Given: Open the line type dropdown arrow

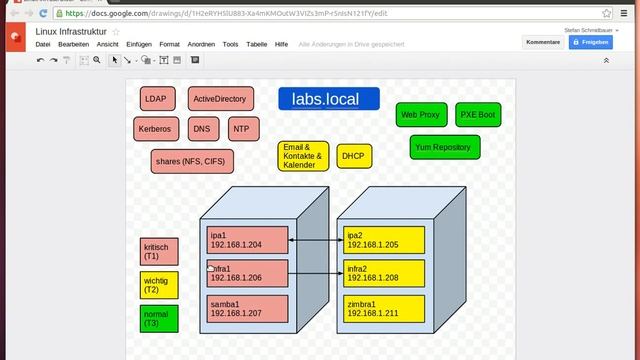Looking at the screenshot, I should (136, 61).
